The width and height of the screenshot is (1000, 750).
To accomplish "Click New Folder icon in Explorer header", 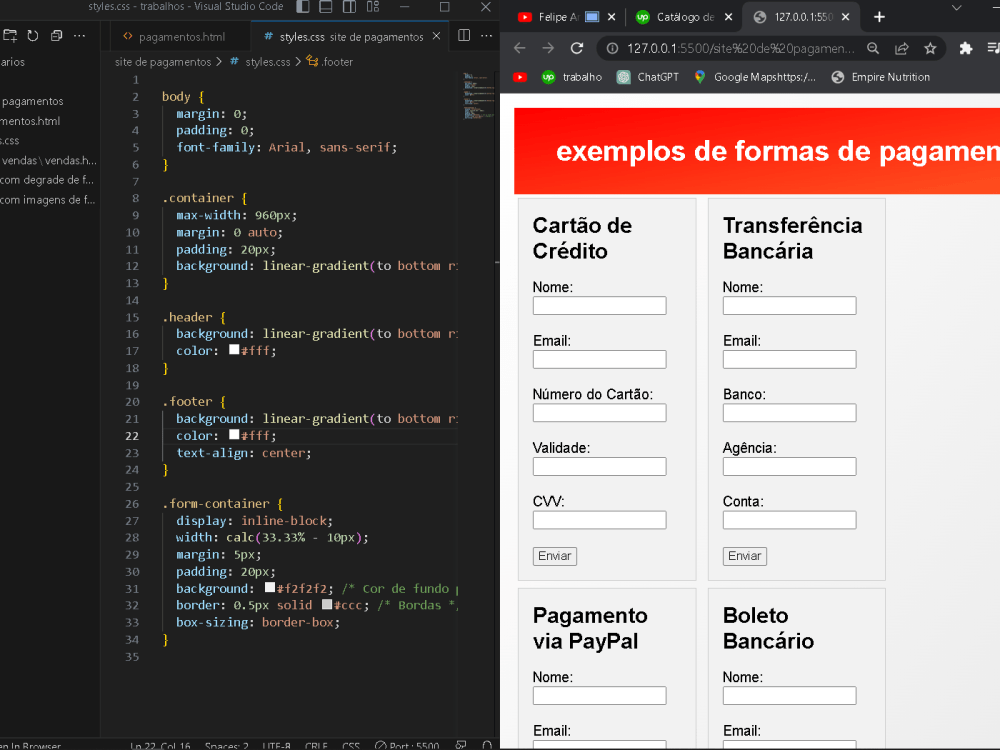I will [x=10, y=36].
